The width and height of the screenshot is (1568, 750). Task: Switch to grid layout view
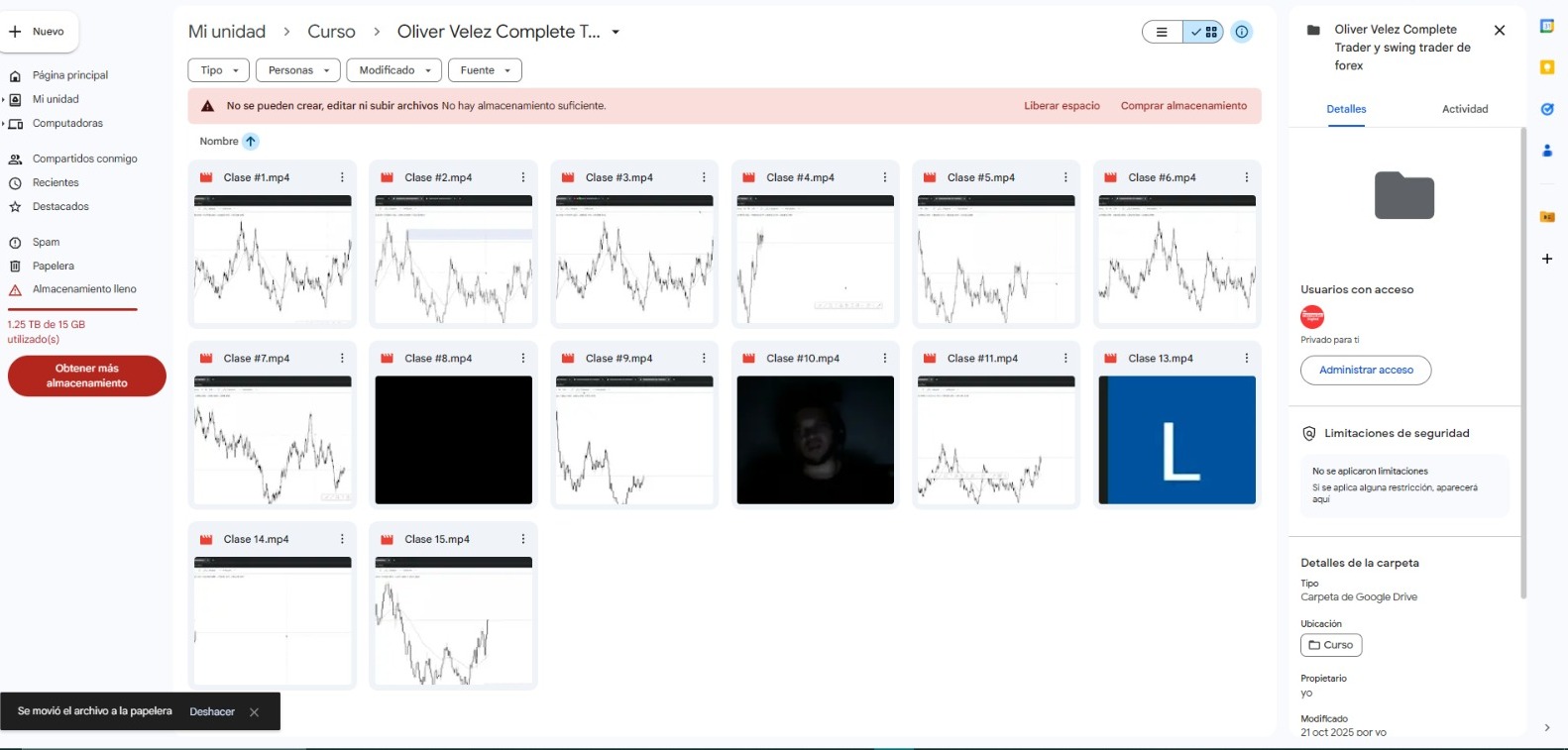click(x=1203, y=32)
